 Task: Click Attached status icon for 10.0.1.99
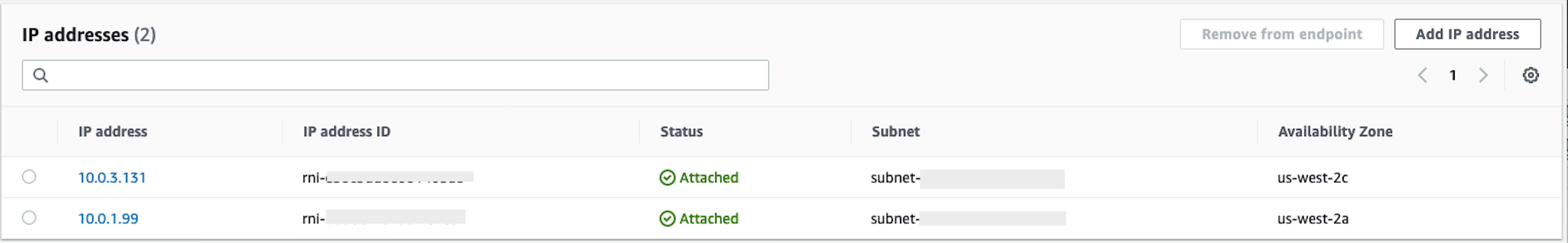click(667, 219)
